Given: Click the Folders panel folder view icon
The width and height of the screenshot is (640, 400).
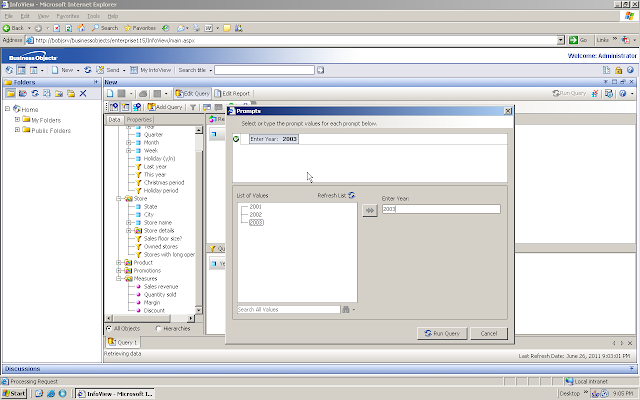Looking at the screenshot, I should pyautogui.click(x=11, y=93).
